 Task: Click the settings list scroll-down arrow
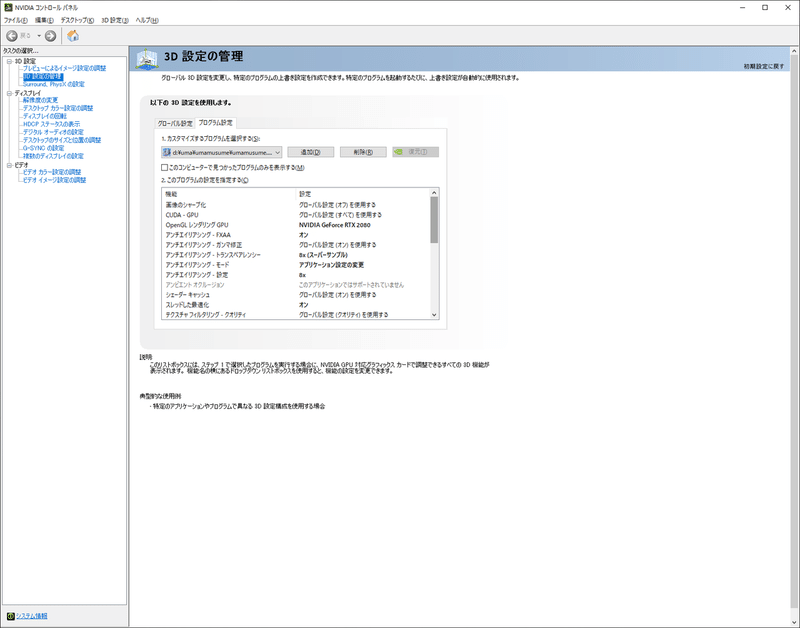(x=434, y=315)
